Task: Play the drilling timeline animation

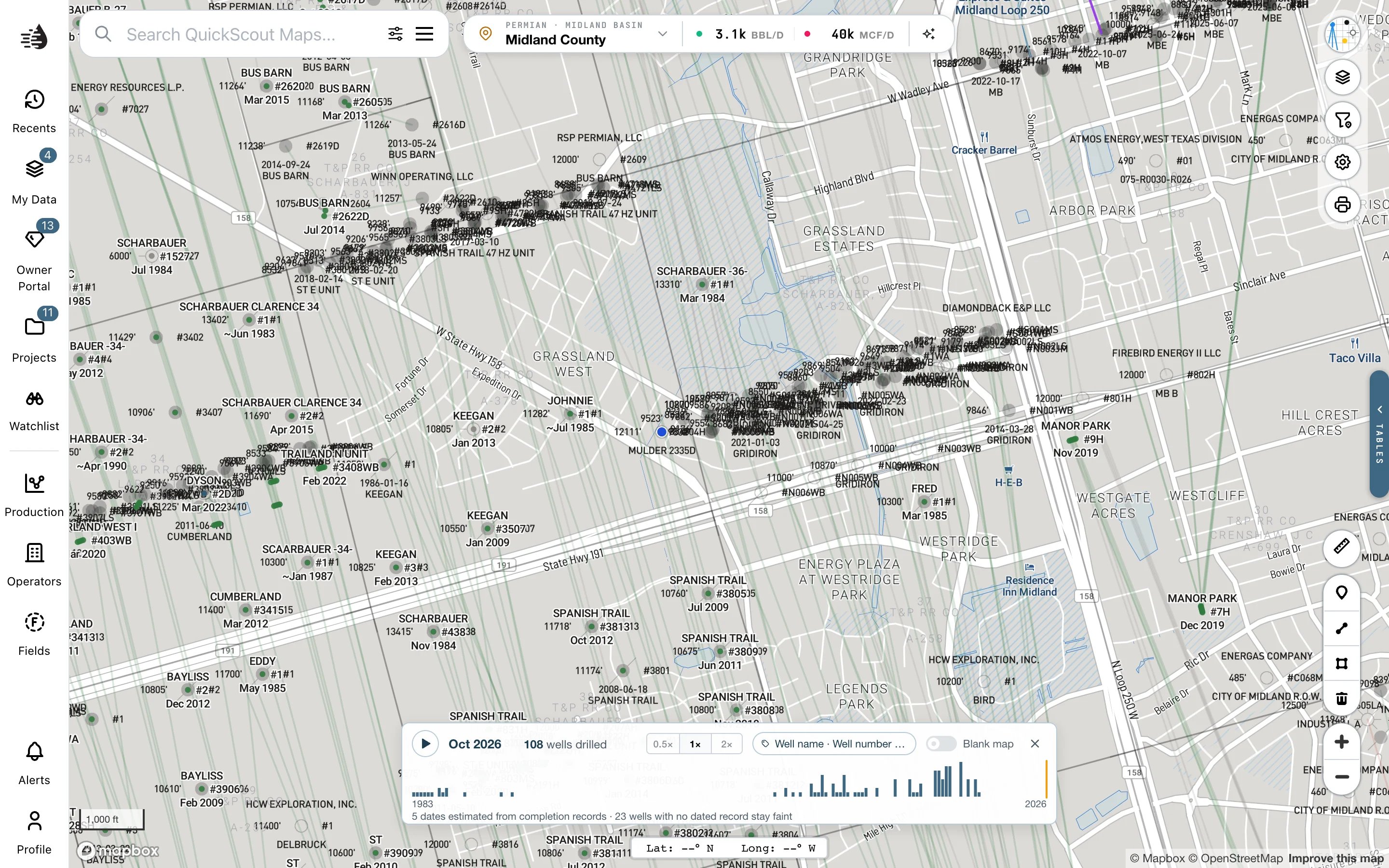Action: click(425, 744)
